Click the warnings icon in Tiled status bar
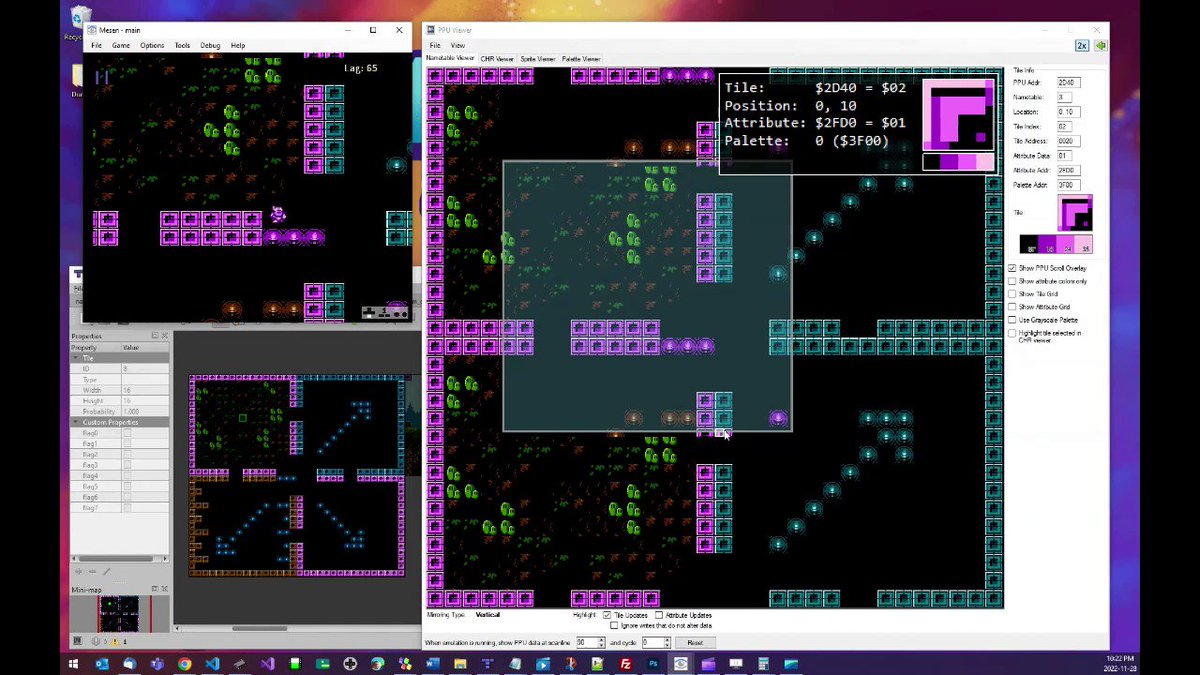The height and width of the screenshot is (675, 1200). pos(115,641)
